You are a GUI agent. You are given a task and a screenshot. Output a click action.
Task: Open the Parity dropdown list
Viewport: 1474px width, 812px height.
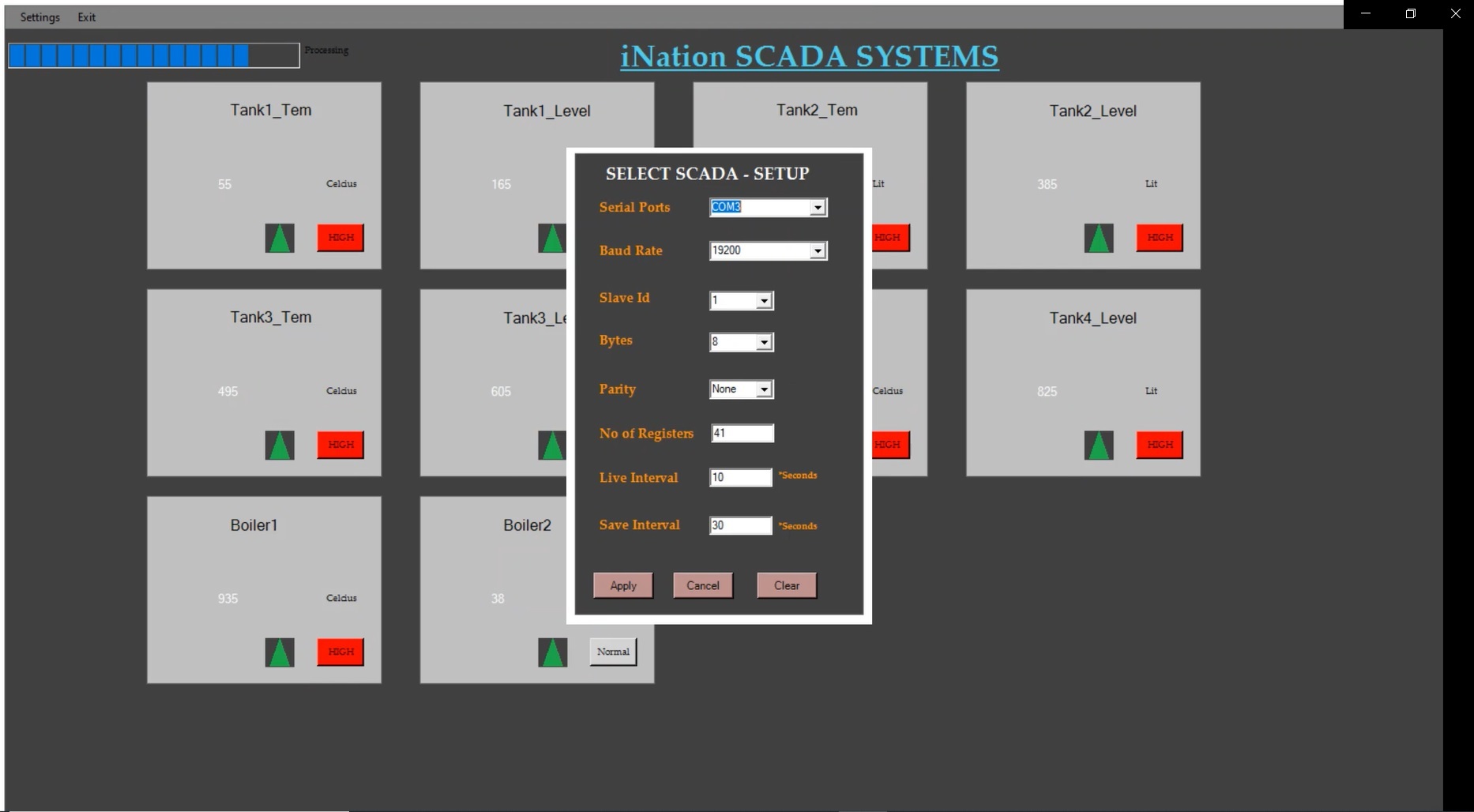[764, 389]
